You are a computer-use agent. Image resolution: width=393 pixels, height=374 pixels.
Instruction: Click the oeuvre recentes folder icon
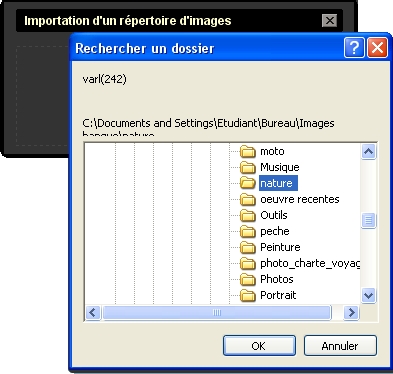pyautogui.click(x=248, y=199)
